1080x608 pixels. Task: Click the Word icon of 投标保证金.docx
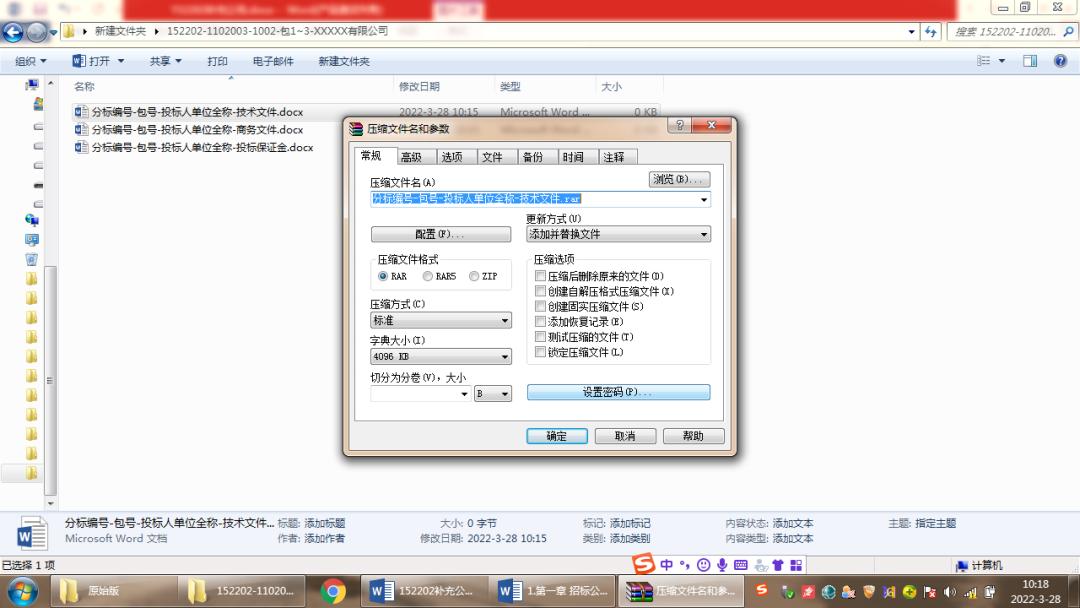tap(81, 147)
